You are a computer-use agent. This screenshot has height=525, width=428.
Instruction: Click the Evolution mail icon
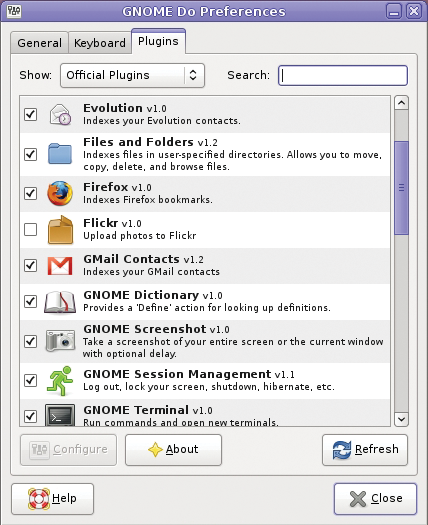click(x=60, y=114)
